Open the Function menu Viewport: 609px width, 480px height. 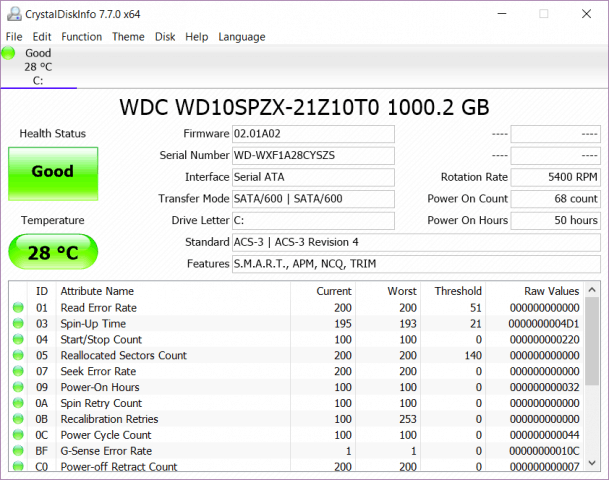tap(82, 37)
